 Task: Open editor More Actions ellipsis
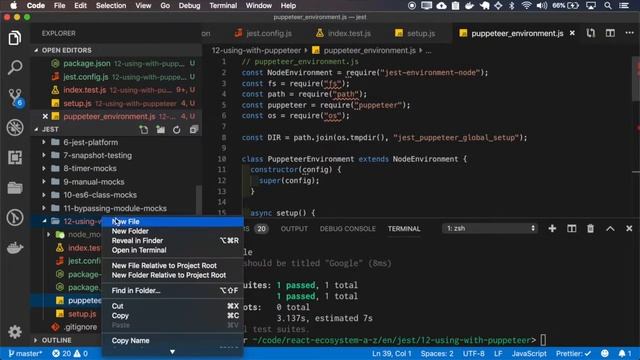[x=629, y=33]
